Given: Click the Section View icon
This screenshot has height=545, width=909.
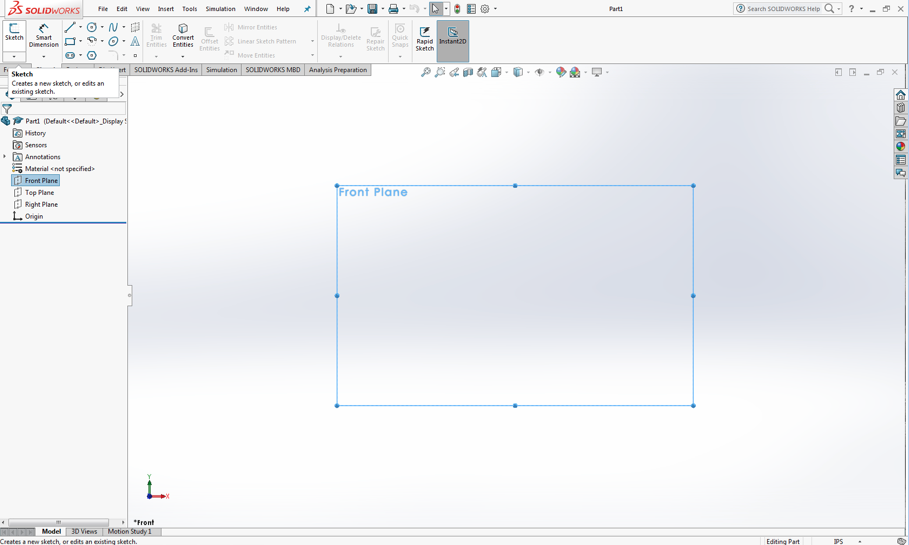Looking at the screenshot, I should click(x=468, y=72).
